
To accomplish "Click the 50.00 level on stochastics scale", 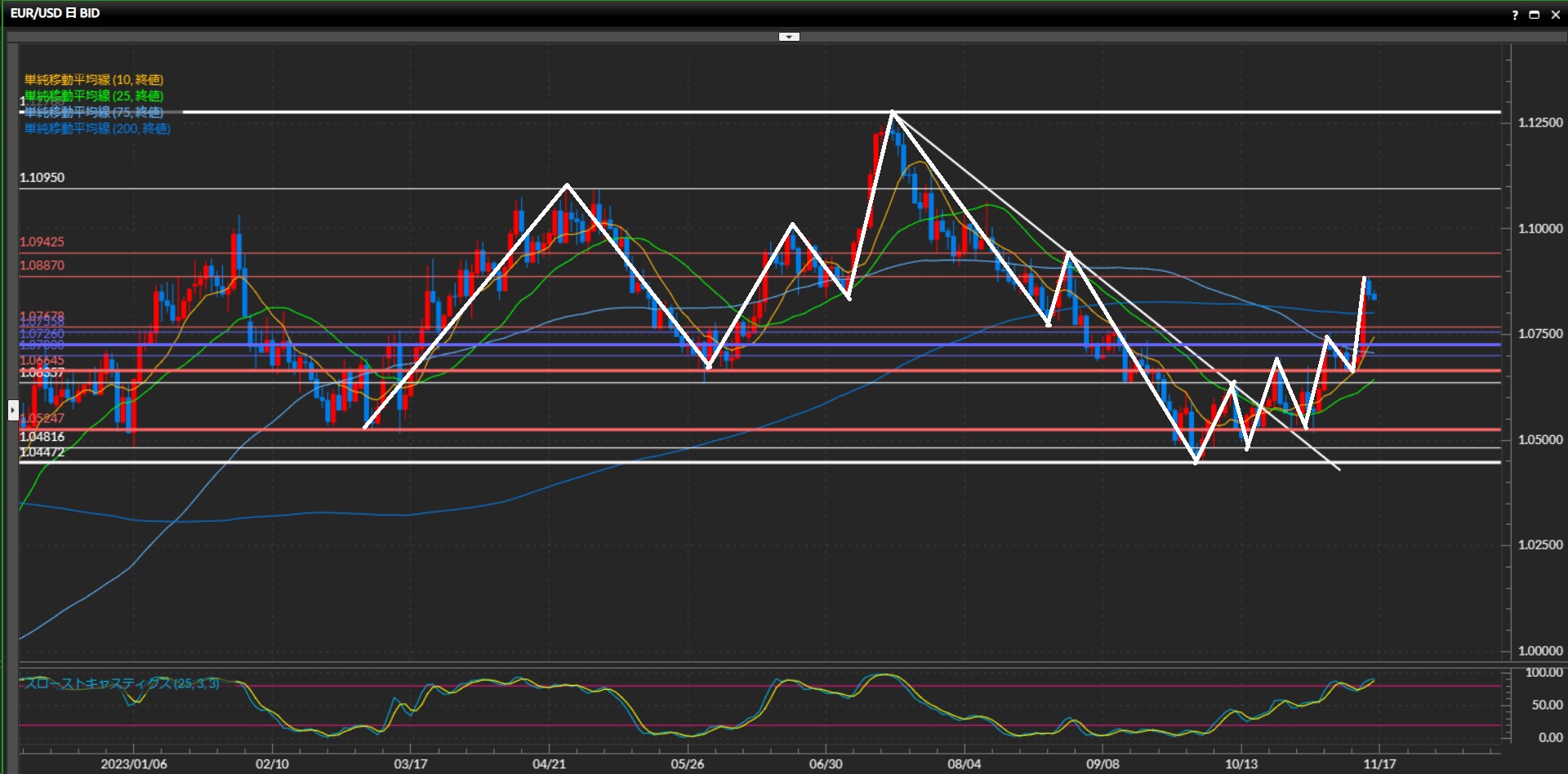I will pos(1547,705).
